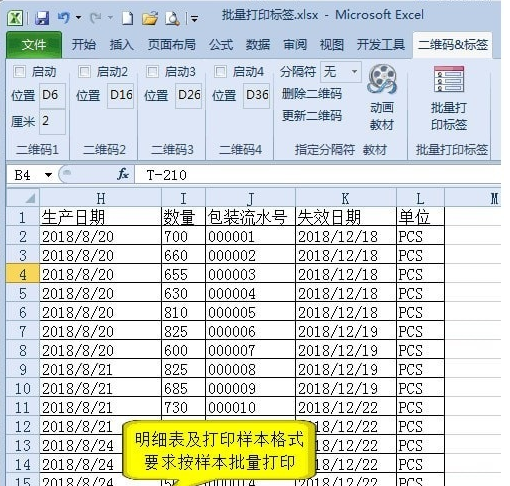Enable the 启动 checkbox for 二维码1
The width and height of the screenshot is (510, 486).
(19, 71)
